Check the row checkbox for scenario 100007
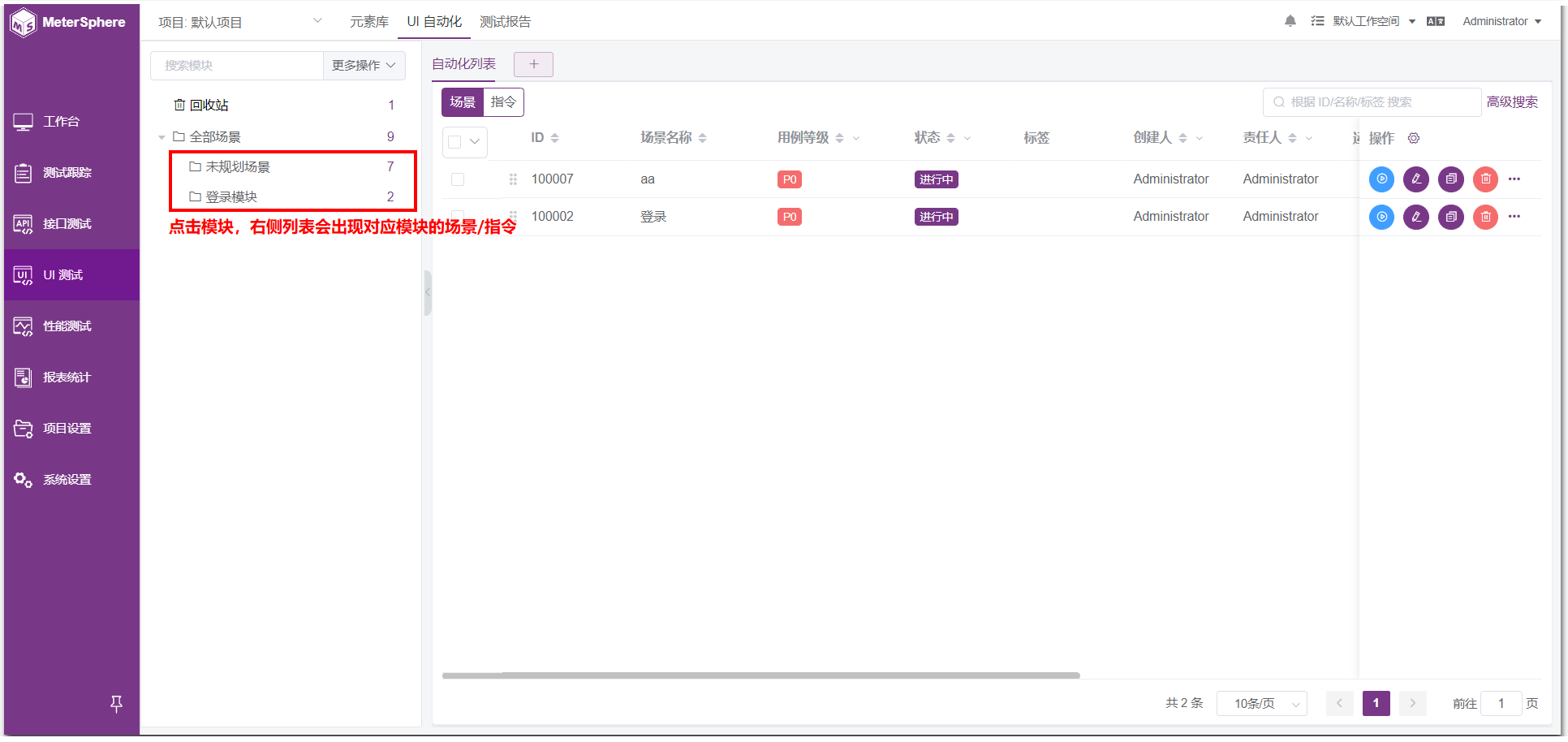This screenshot has height=742, width=1568. click(x=457, y=179)
